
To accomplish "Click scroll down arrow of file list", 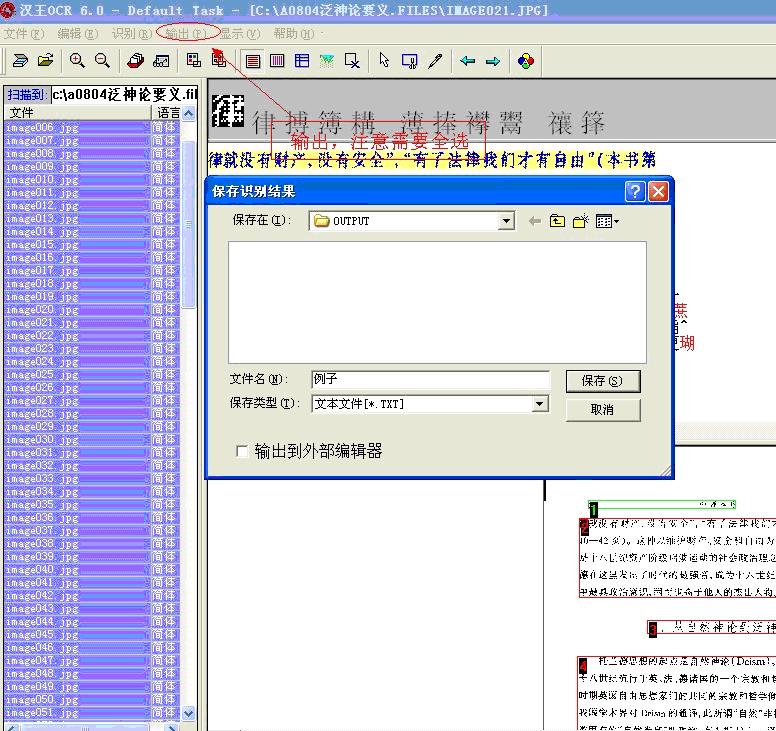I will pyautogui.click(x=189, y=714).
